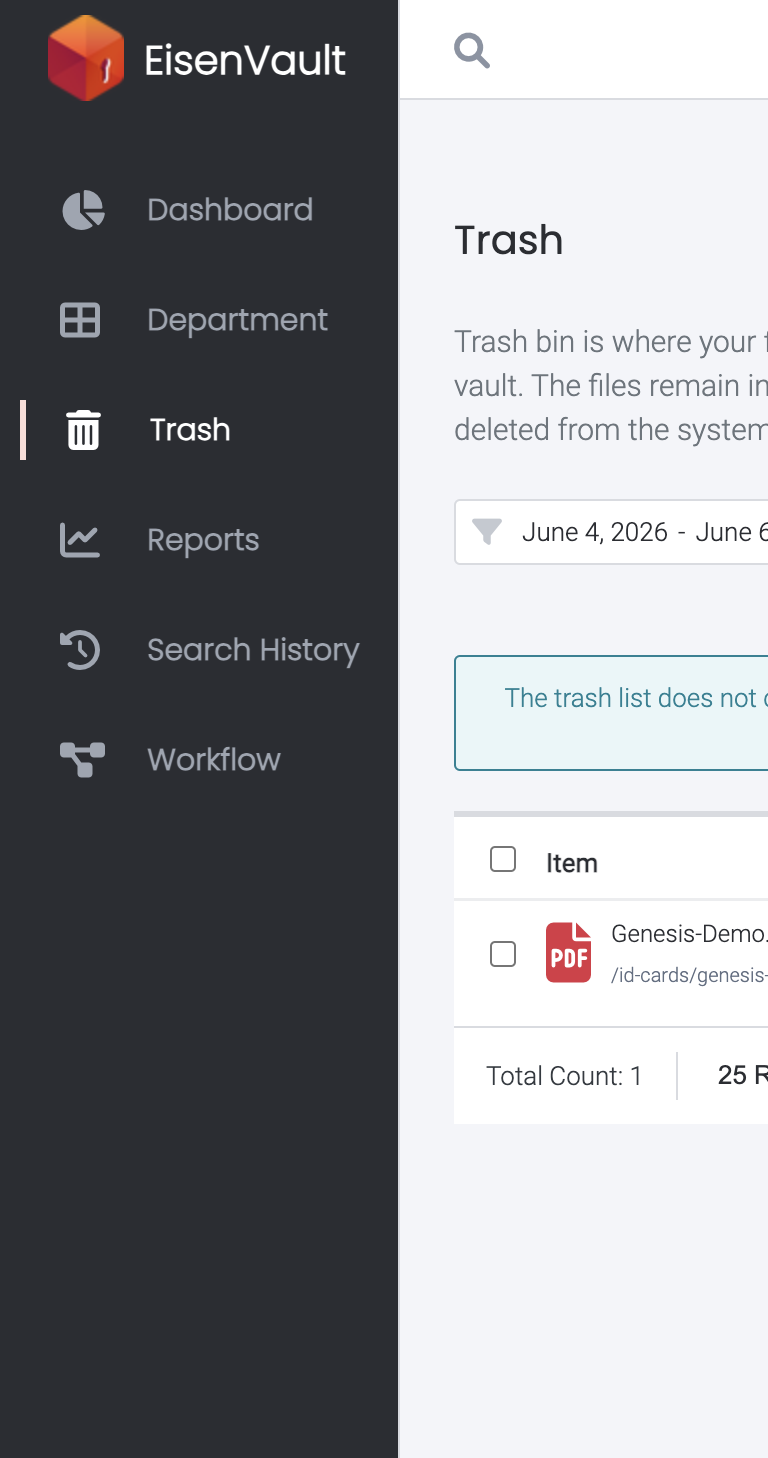Click the red PDF file icon
This screenshot has width=768, height=1458.
[x=568, y=953]
